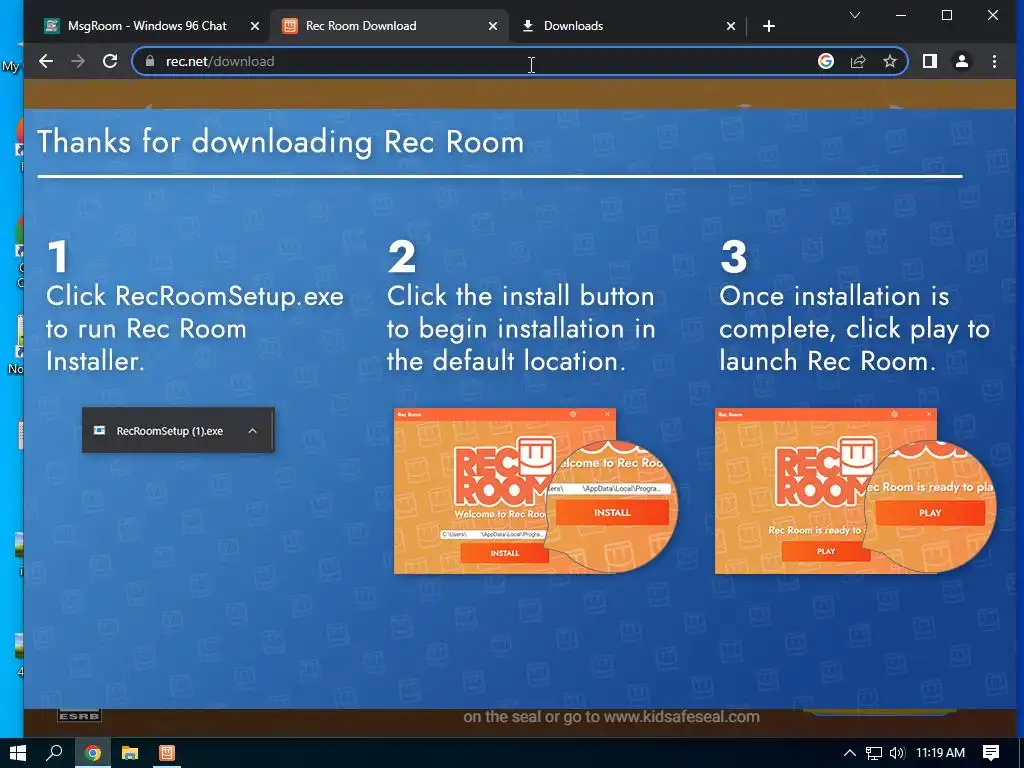Open the Chrome three-dot menu
This screenshot has height=768, width=1024.
[x=994, y=61]
